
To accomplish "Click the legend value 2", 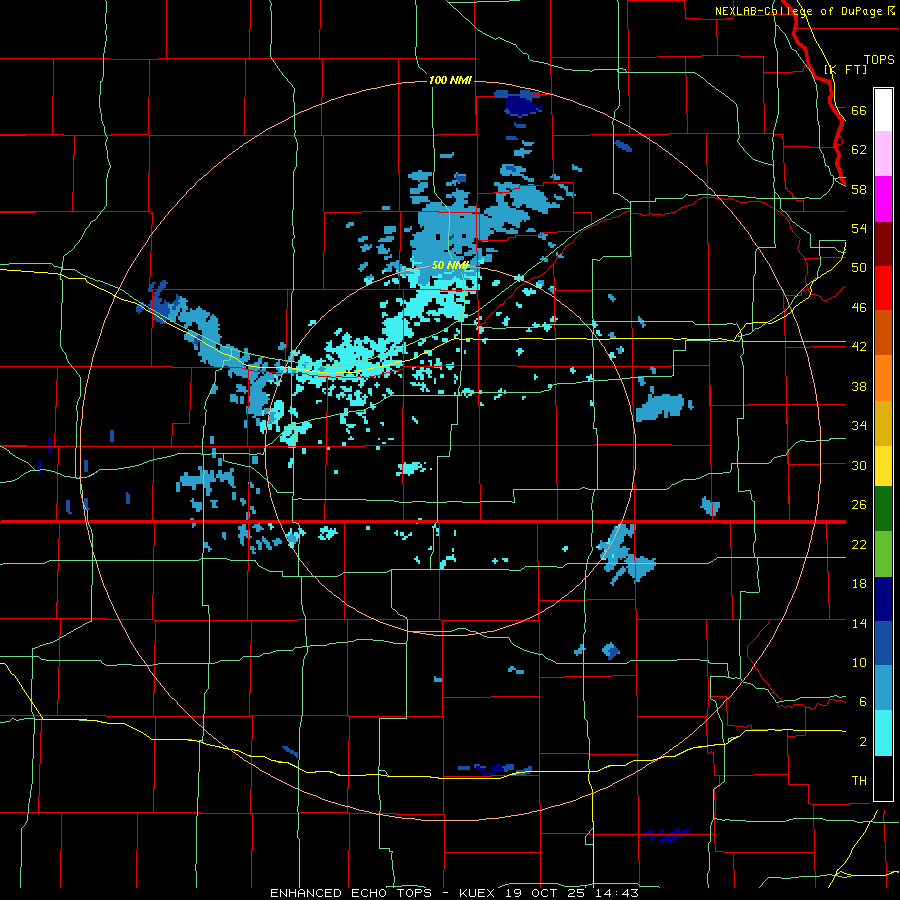I will click(x=863, y=741).
